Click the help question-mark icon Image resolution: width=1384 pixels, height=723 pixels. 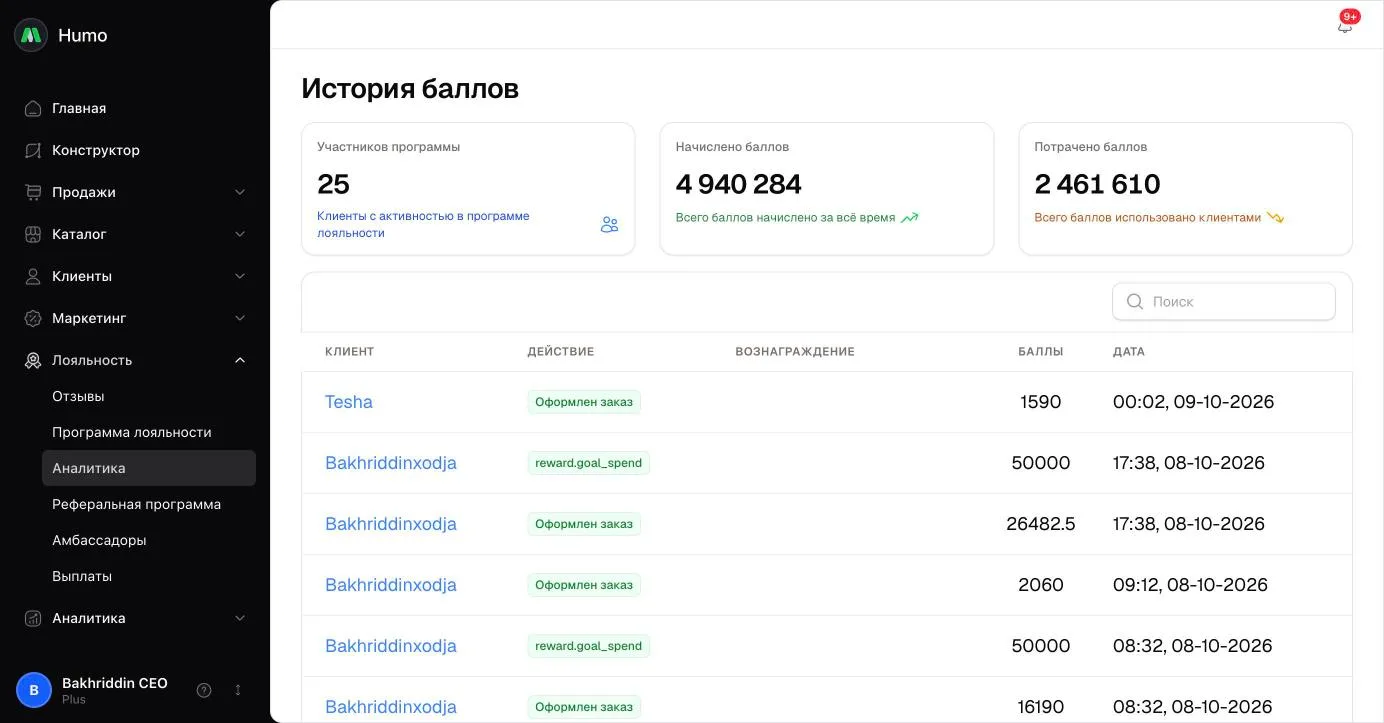(x=204, y=690)
